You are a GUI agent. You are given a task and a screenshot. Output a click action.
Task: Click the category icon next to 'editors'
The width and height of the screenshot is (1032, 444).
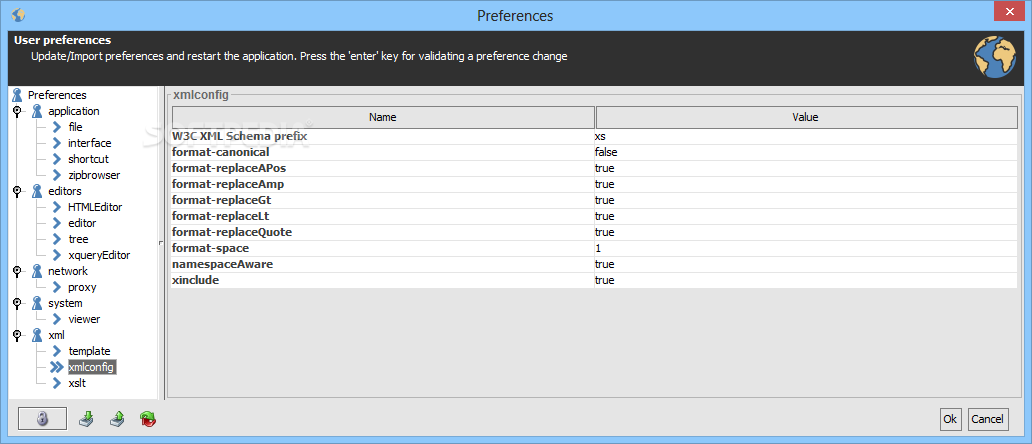[38, 191]
